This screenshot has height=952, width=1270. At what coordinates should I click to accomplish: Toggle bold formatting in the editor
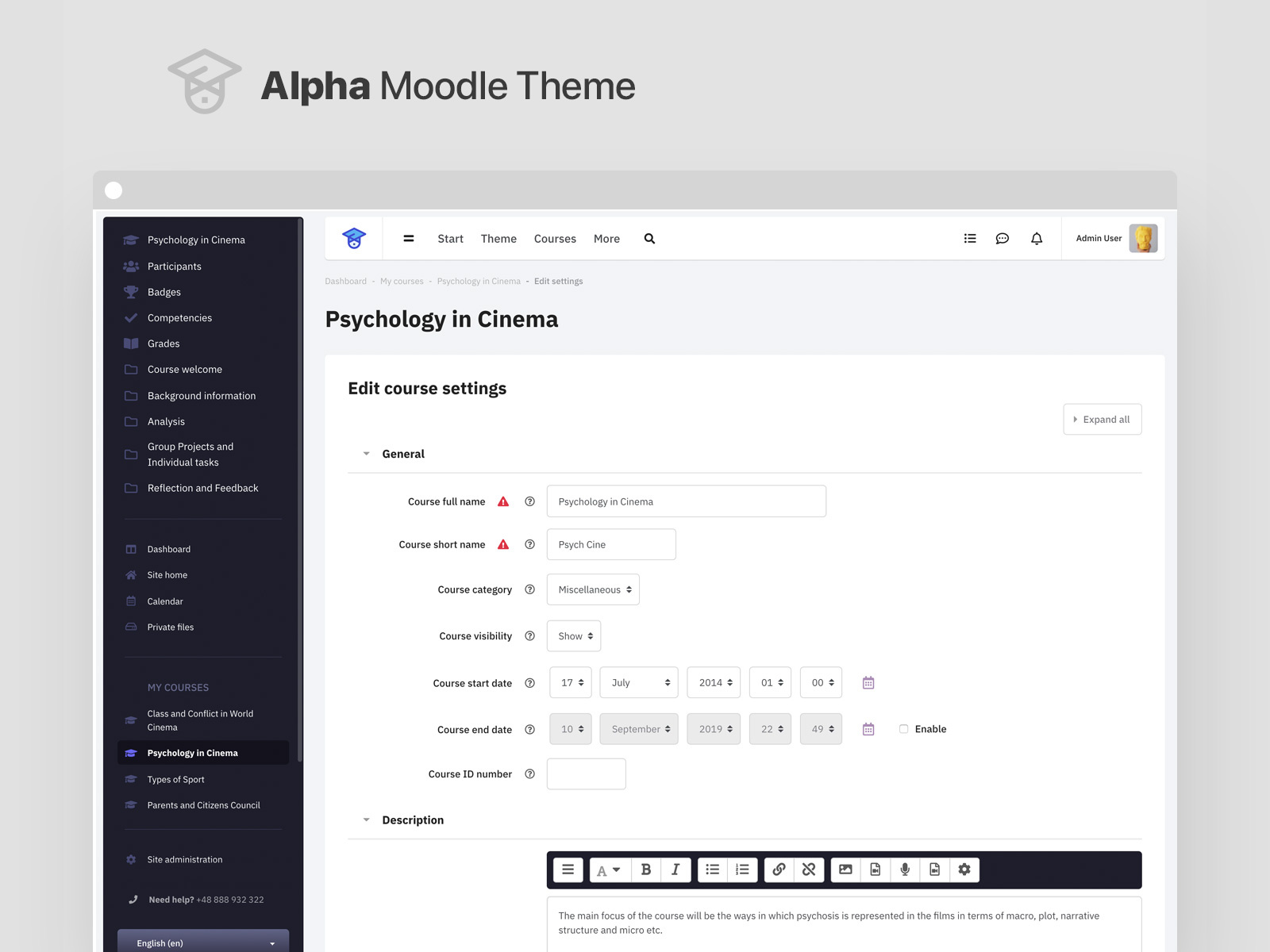click(x=646, y=869)
